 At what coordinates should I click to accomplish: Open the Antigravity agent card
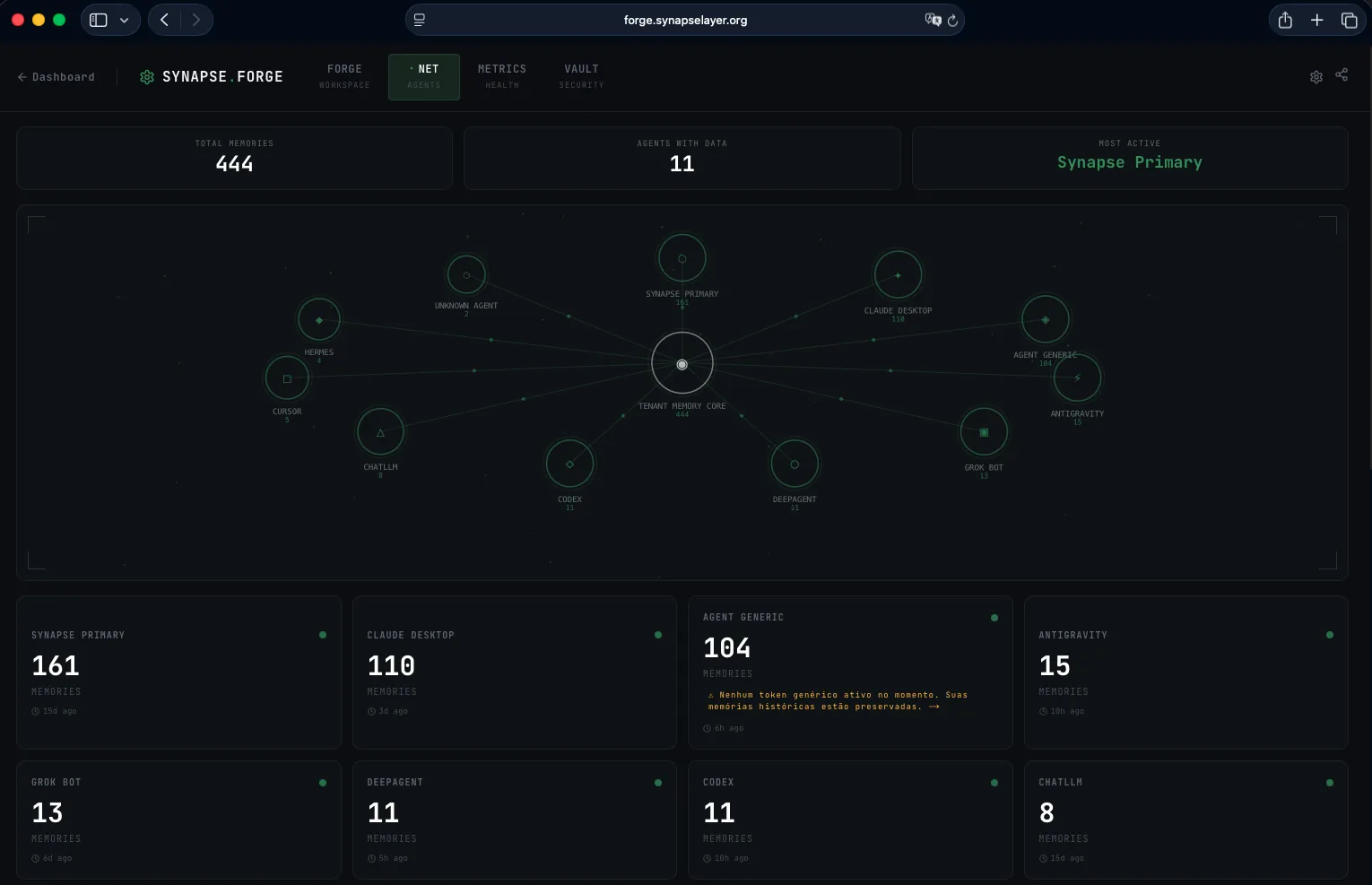point(1186,672)
